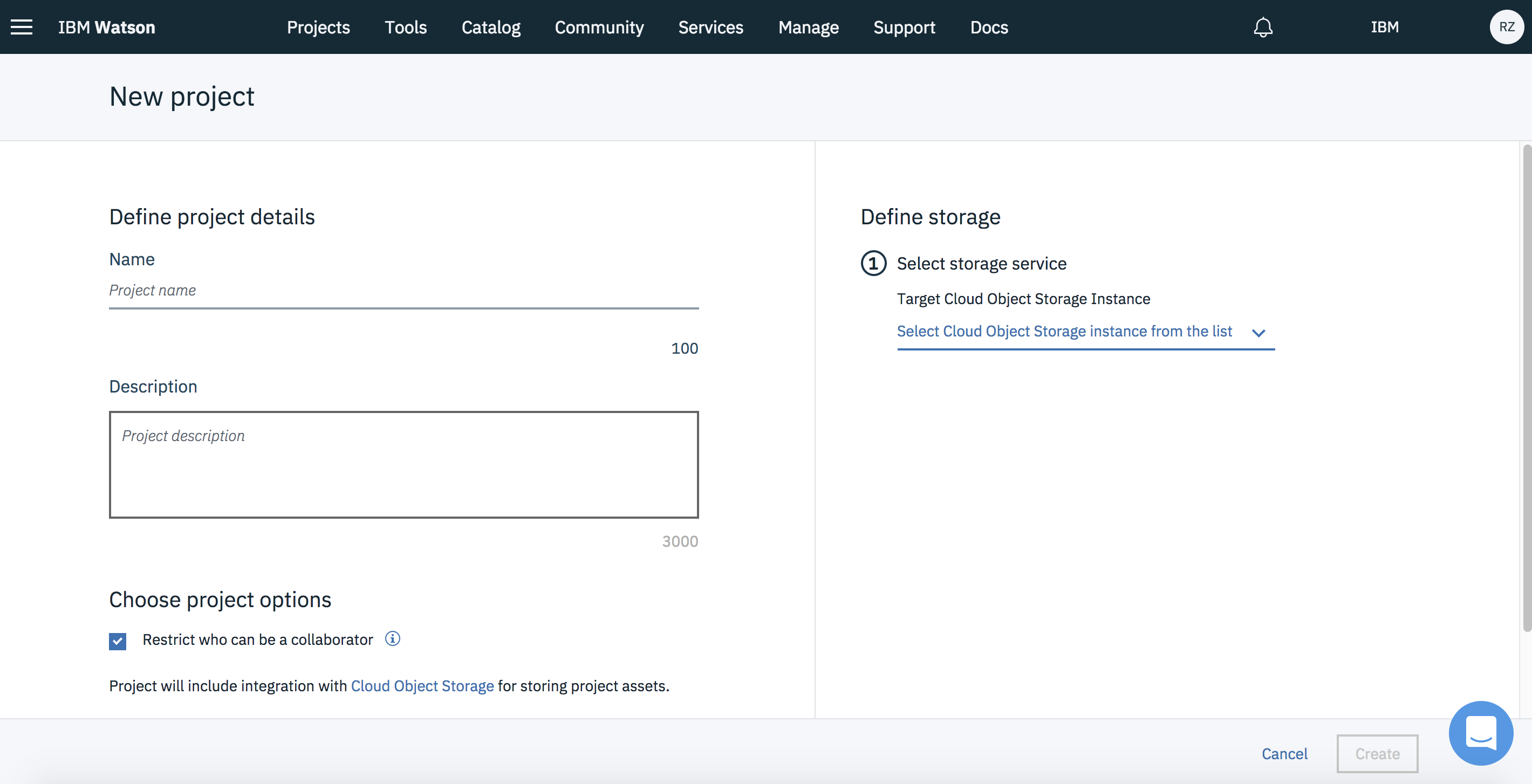The image size is (1532, 784).
Task: Click the Cancel link
Action: click(1284, 754)
